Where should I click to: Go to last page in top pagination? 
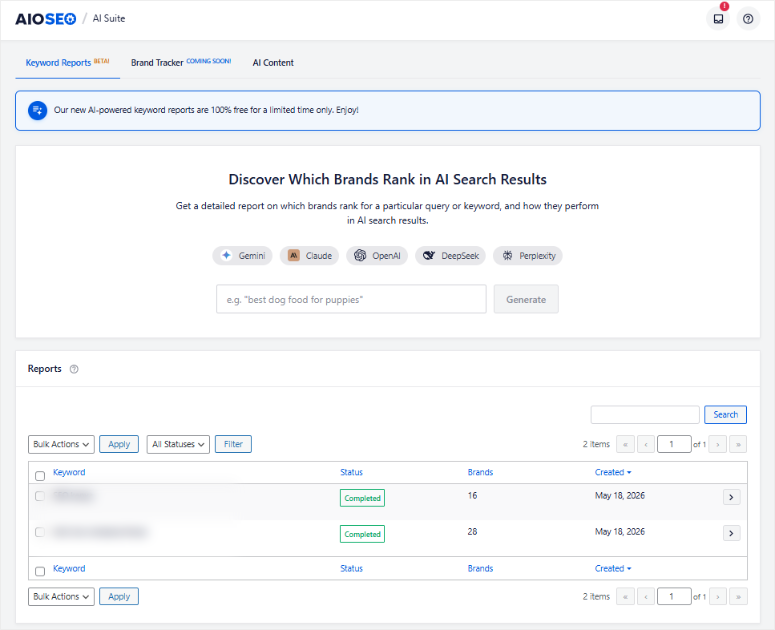coord(738,444)
